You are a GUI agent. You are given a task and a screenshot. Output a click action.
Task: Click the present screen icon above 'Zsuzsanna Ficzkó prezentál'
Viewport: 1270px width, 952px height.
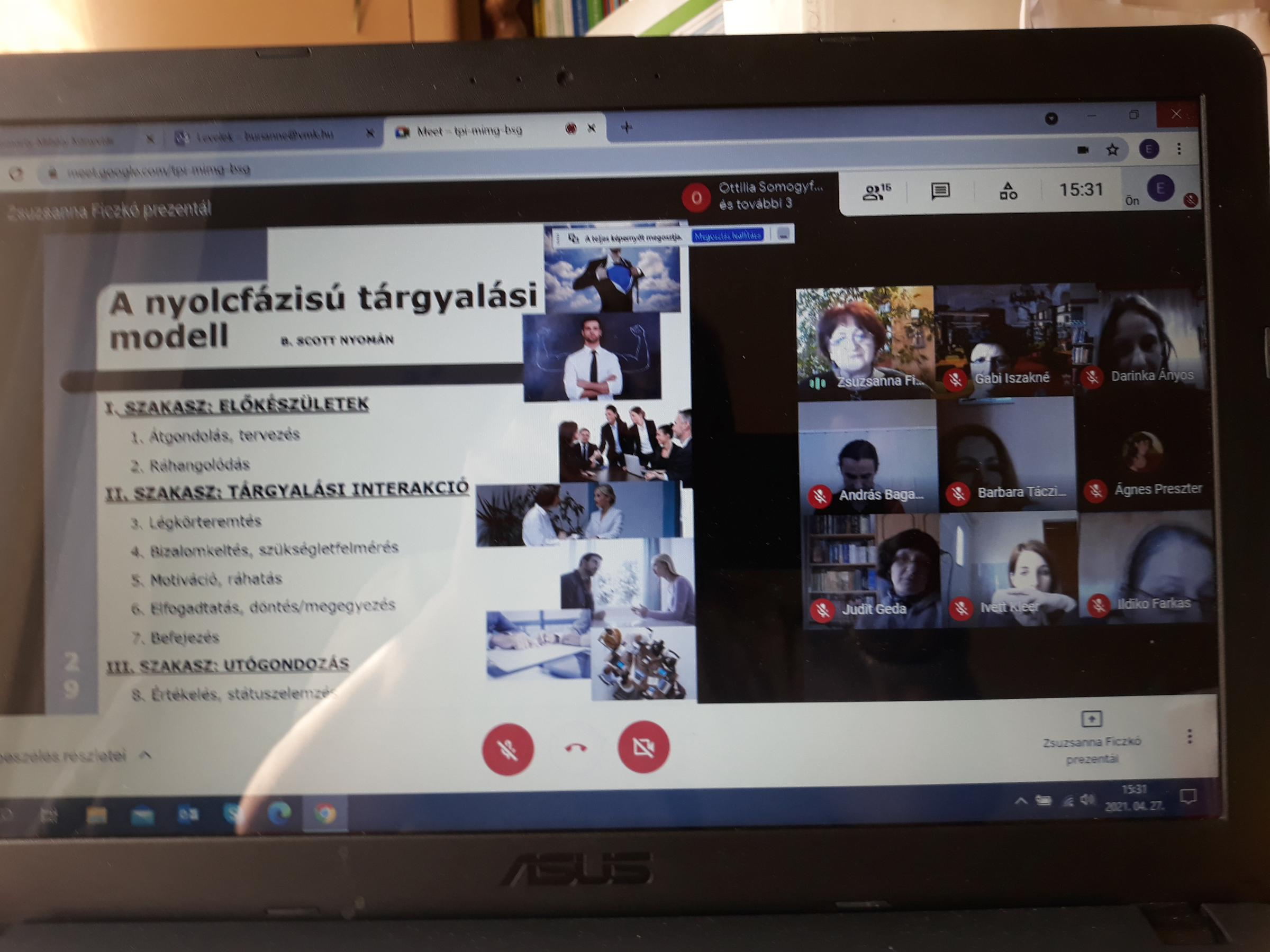point(1091,718)
